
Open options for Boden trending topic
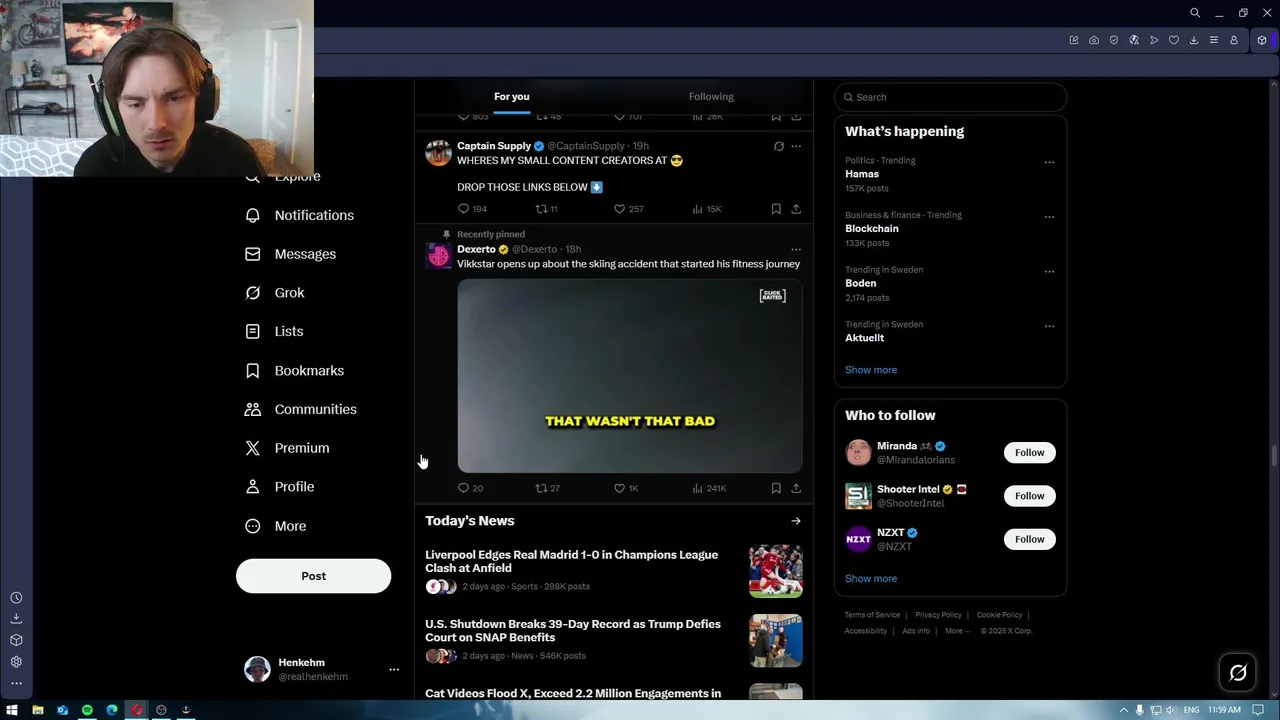point(1049,271)
